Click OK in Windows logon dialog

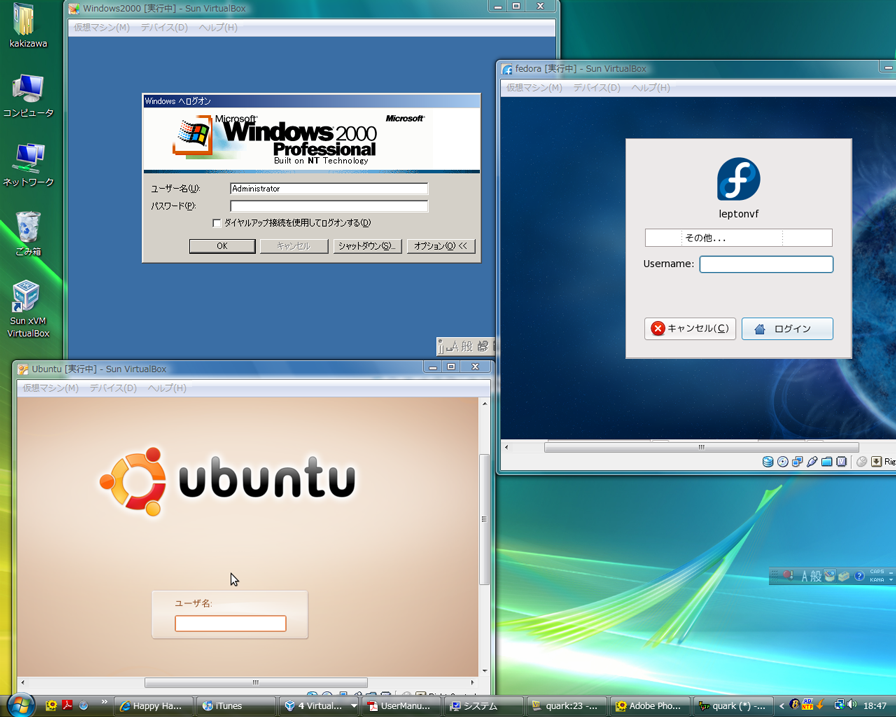tap(222, 246)
